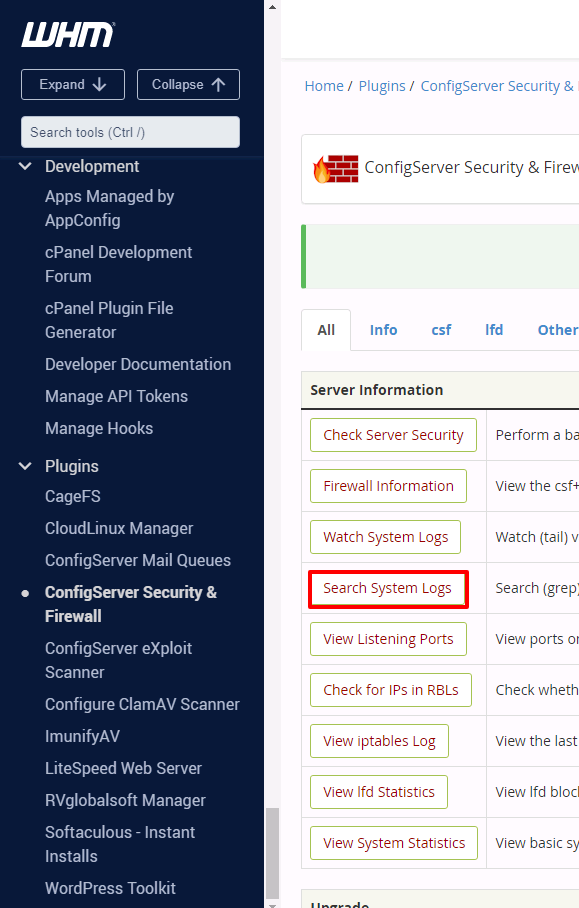Open cPanel Plugin File Generator
This screenshot has height=908, width=579.
coord(109,320)
